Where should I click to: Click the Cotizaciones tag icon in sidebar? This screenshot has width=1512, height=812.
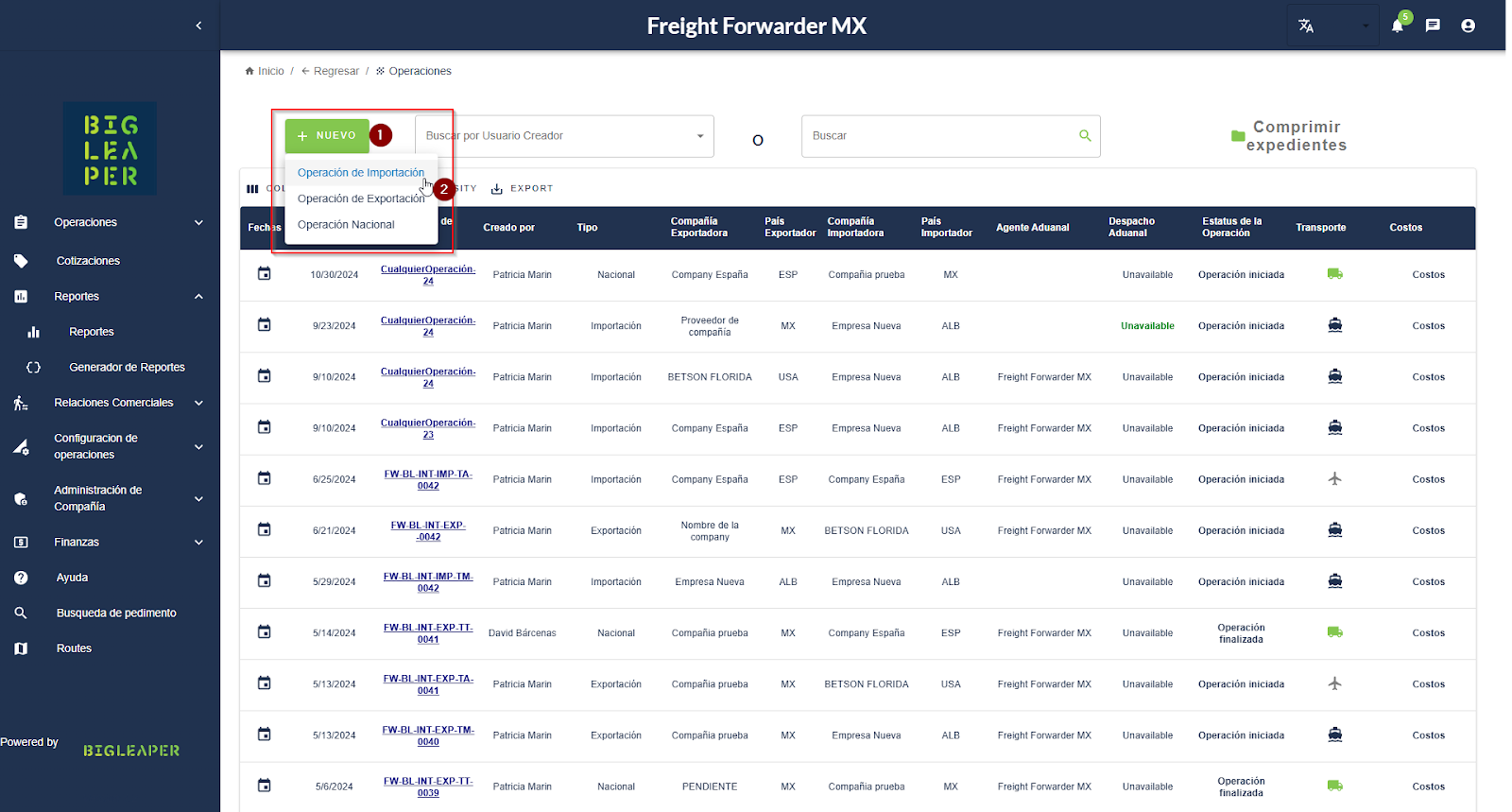tap(21, 261)
